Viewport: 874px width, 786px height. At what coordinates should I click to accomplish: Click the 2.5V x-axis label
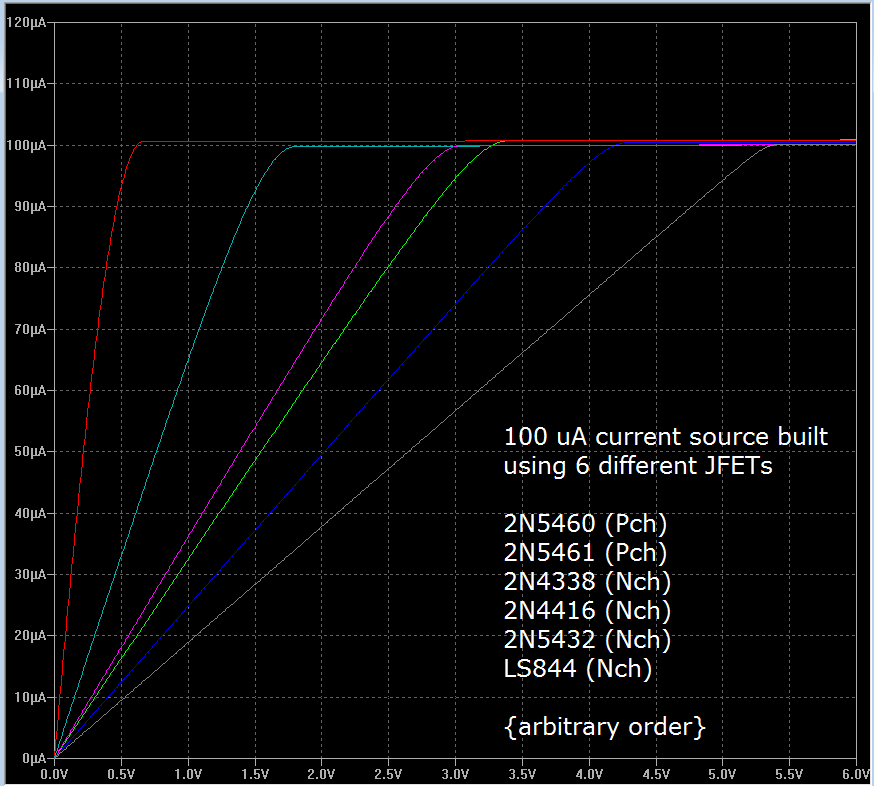tap(389, 774)
